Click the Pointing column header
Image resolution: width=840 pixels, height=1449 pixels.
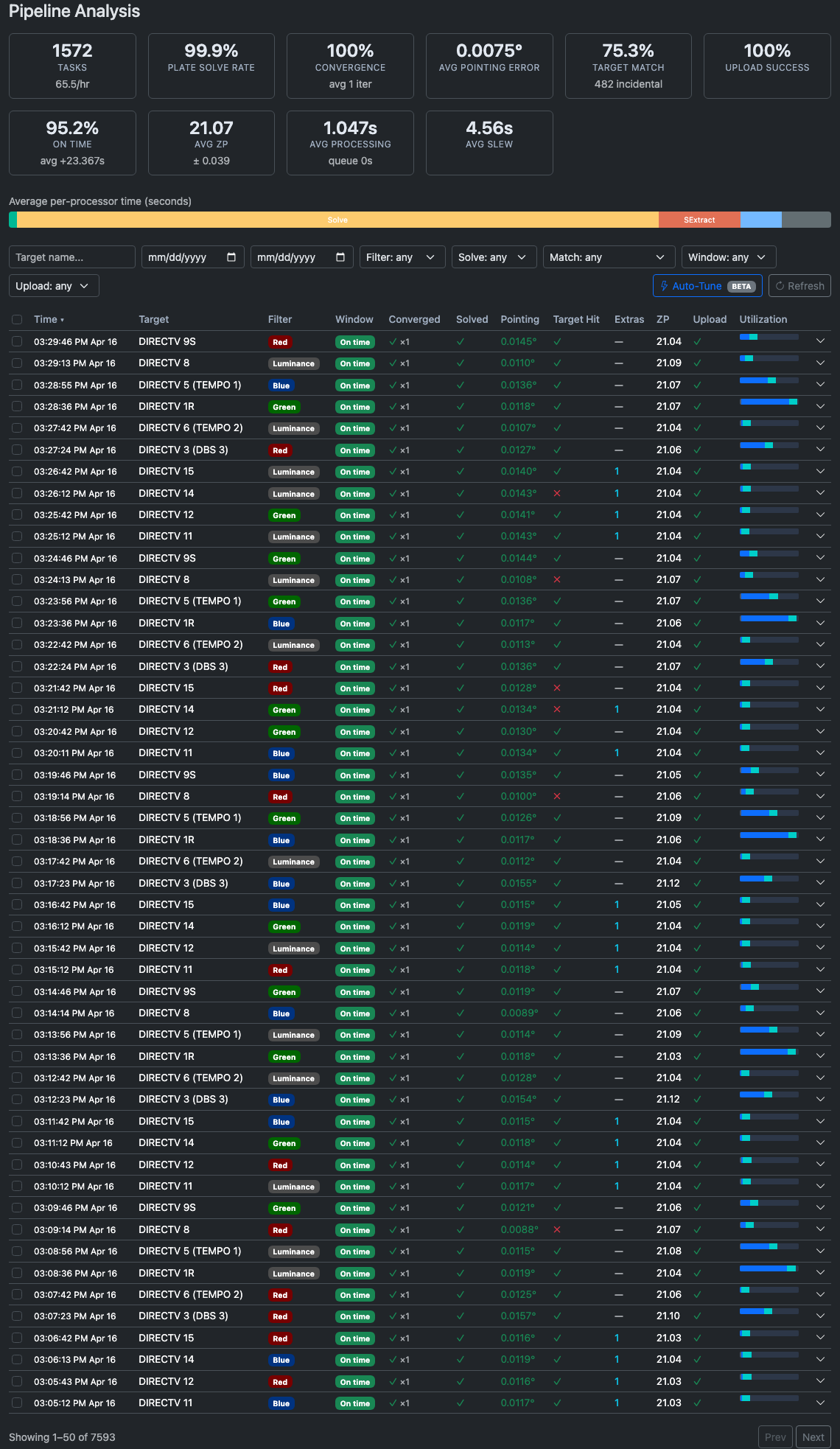coord(519,319)
